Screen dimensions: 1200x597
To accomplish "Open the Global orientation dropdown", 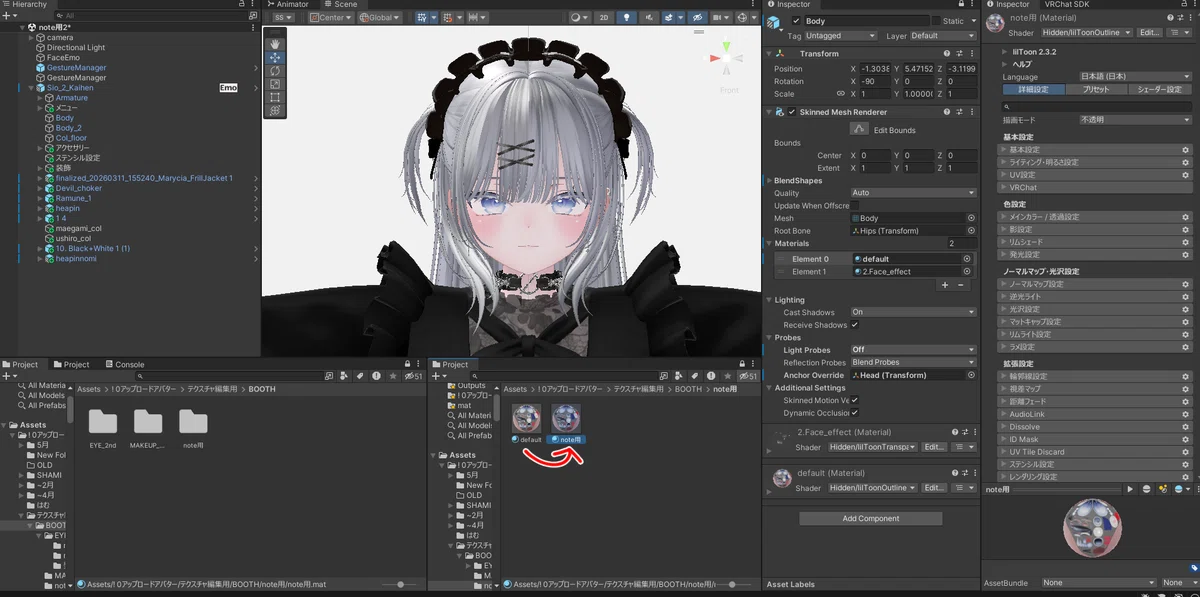I will click(379, 18).
